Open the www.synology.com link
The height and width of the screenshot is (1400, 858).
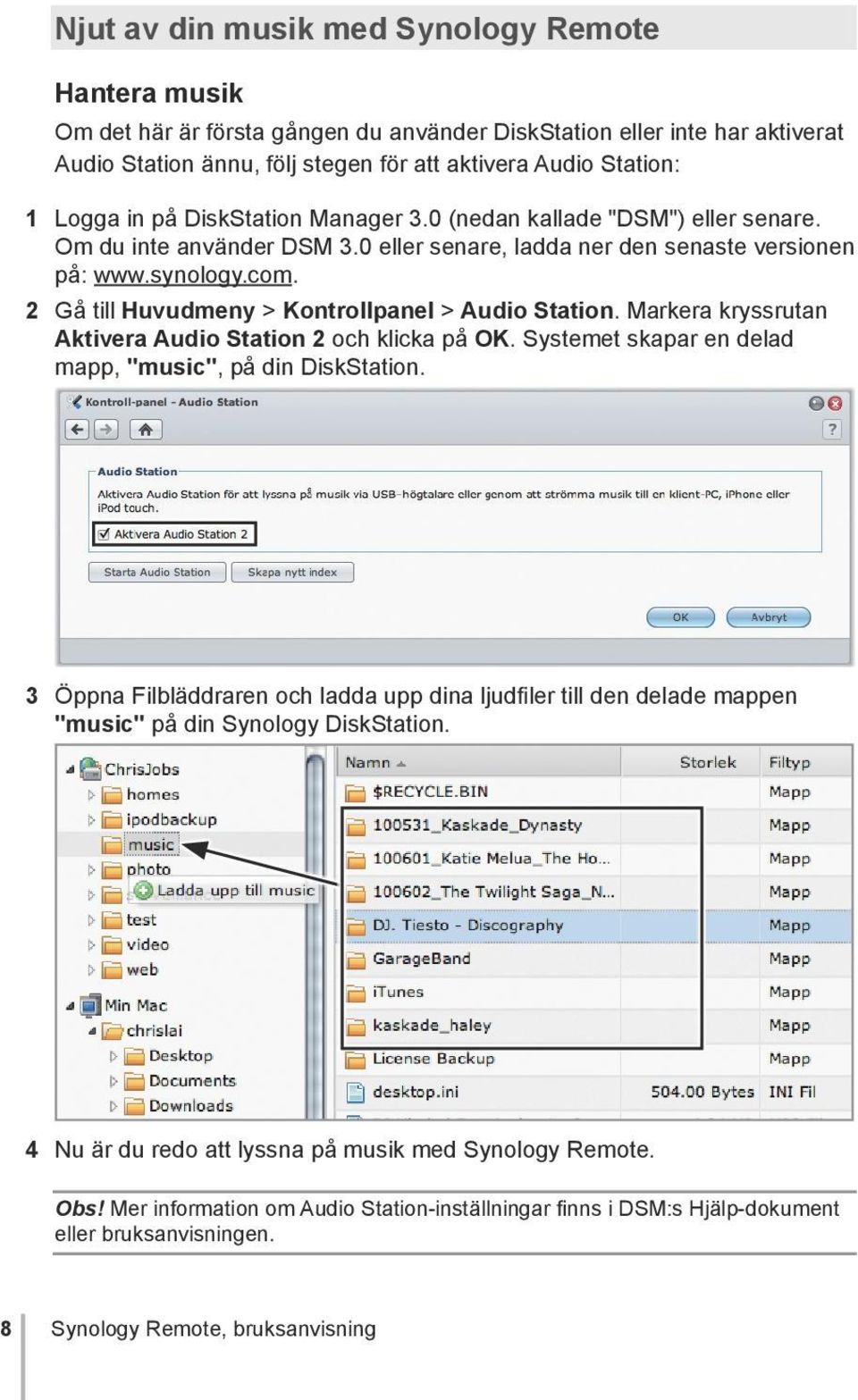(193, 275)
